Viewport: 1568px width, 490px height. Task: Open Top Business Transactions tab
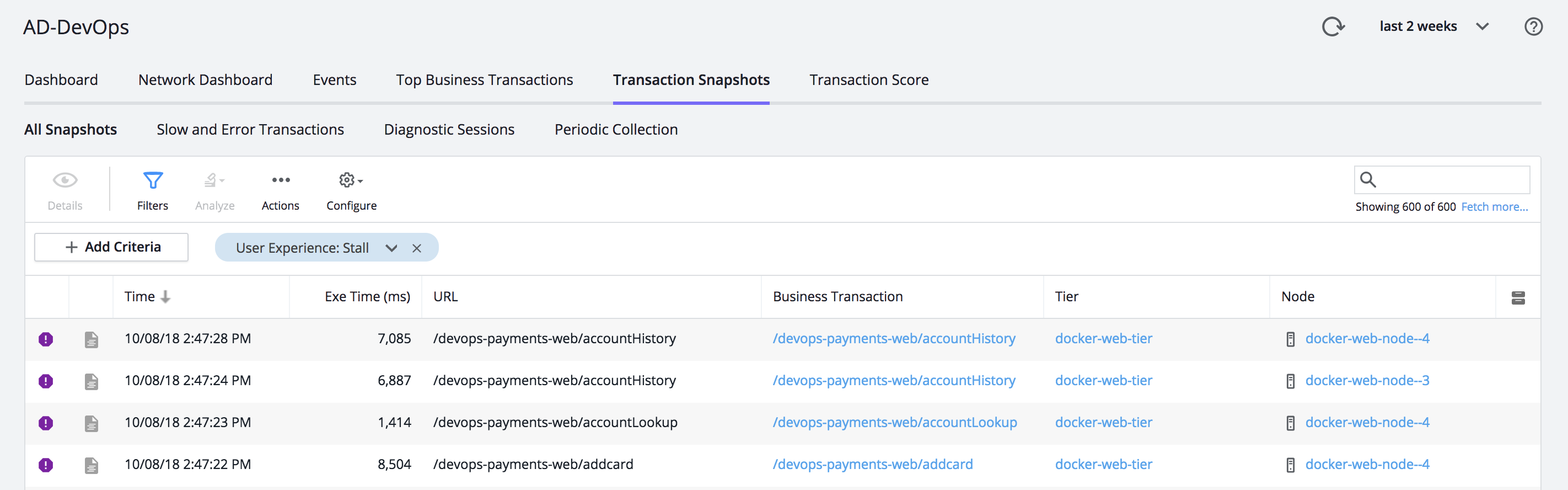(x=485, y=80)
